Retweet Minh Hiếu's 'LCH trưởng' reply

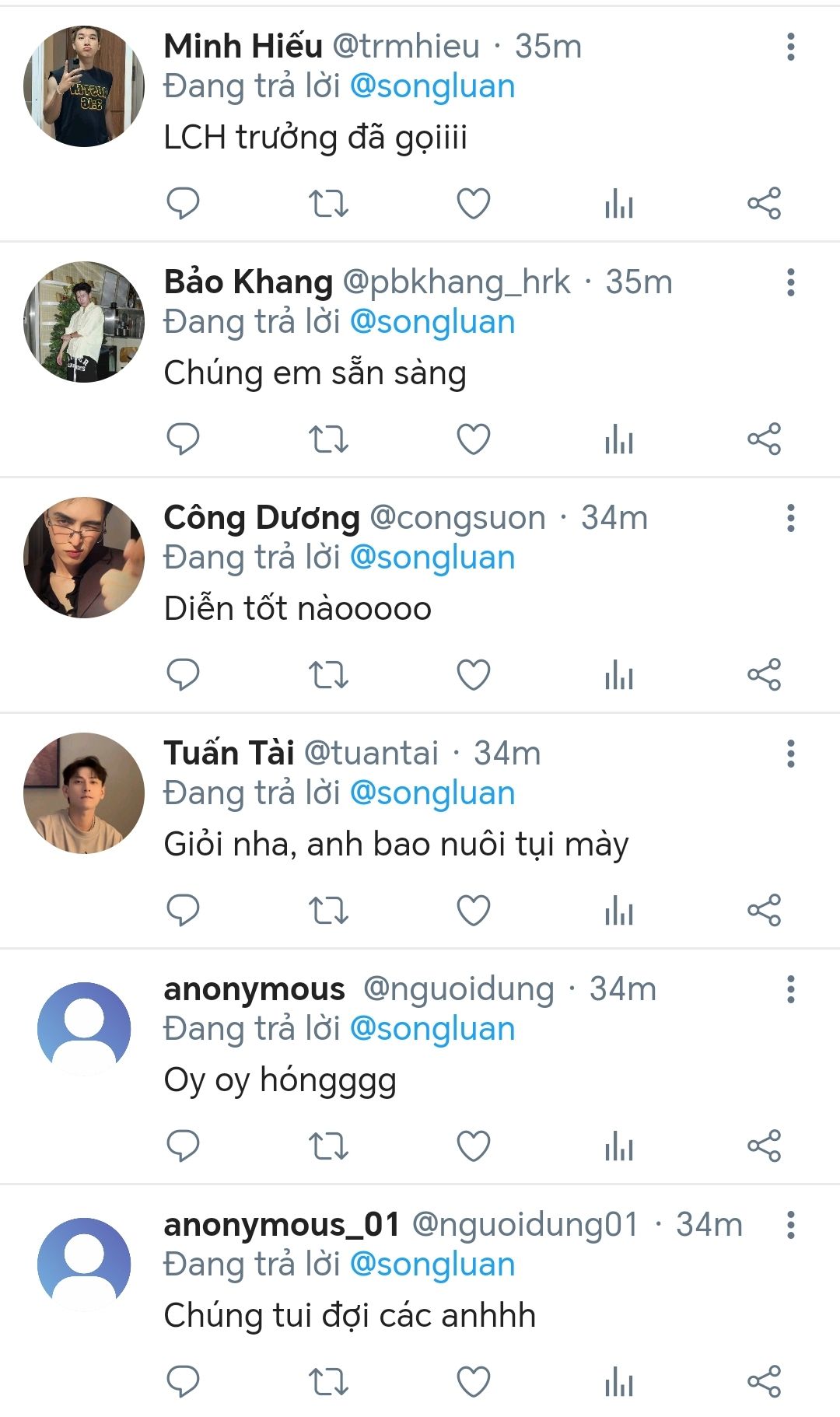click(x=328, y=203)
